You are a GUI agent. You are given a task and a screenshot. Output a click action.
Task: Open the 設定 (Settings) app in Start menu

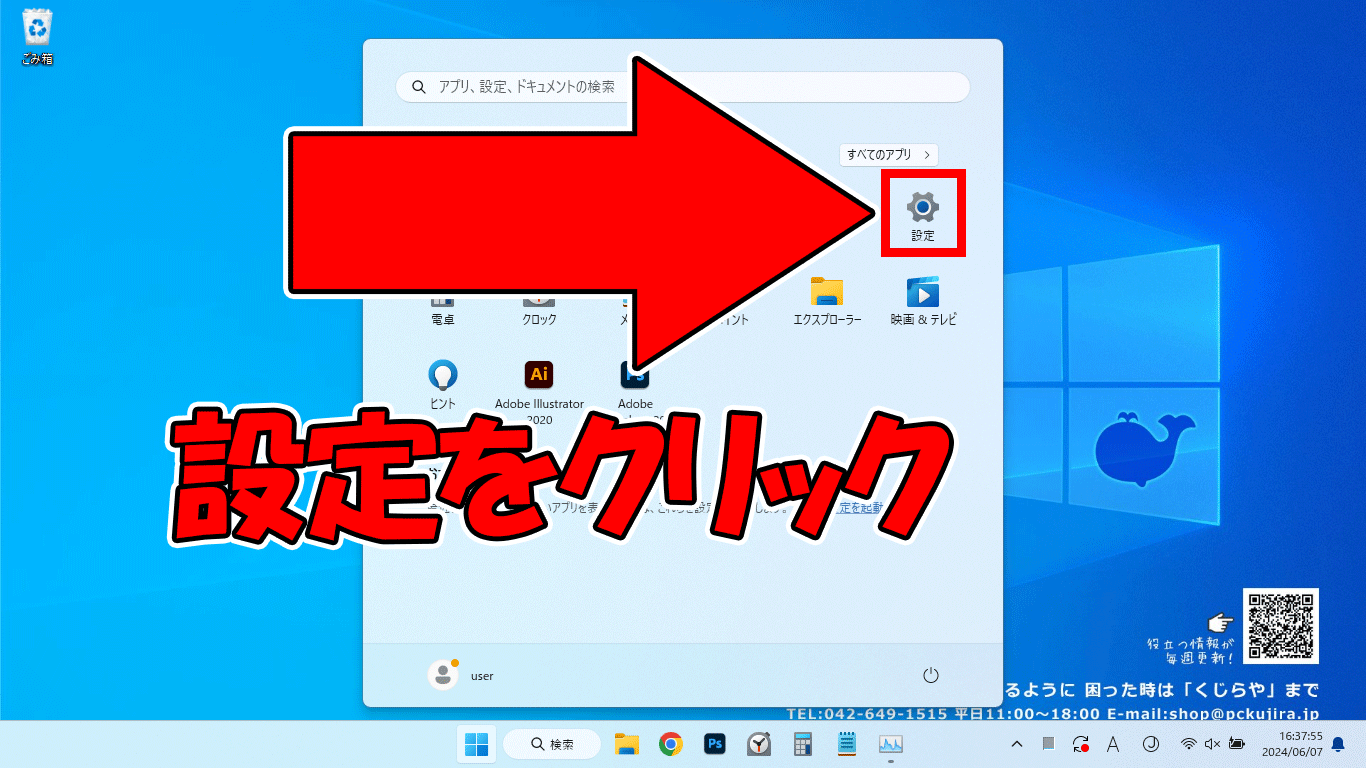[x=922, y=215]
